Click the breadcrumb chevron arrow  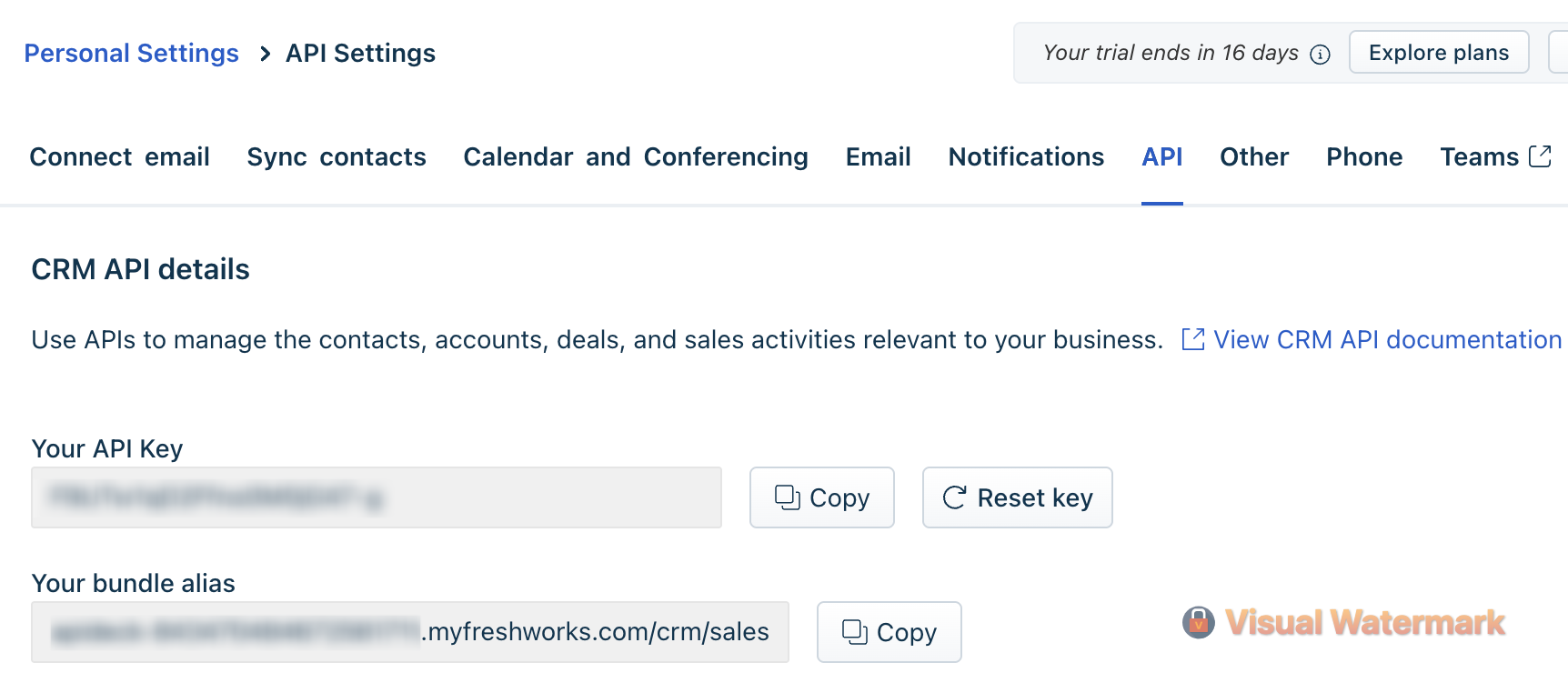265,54
